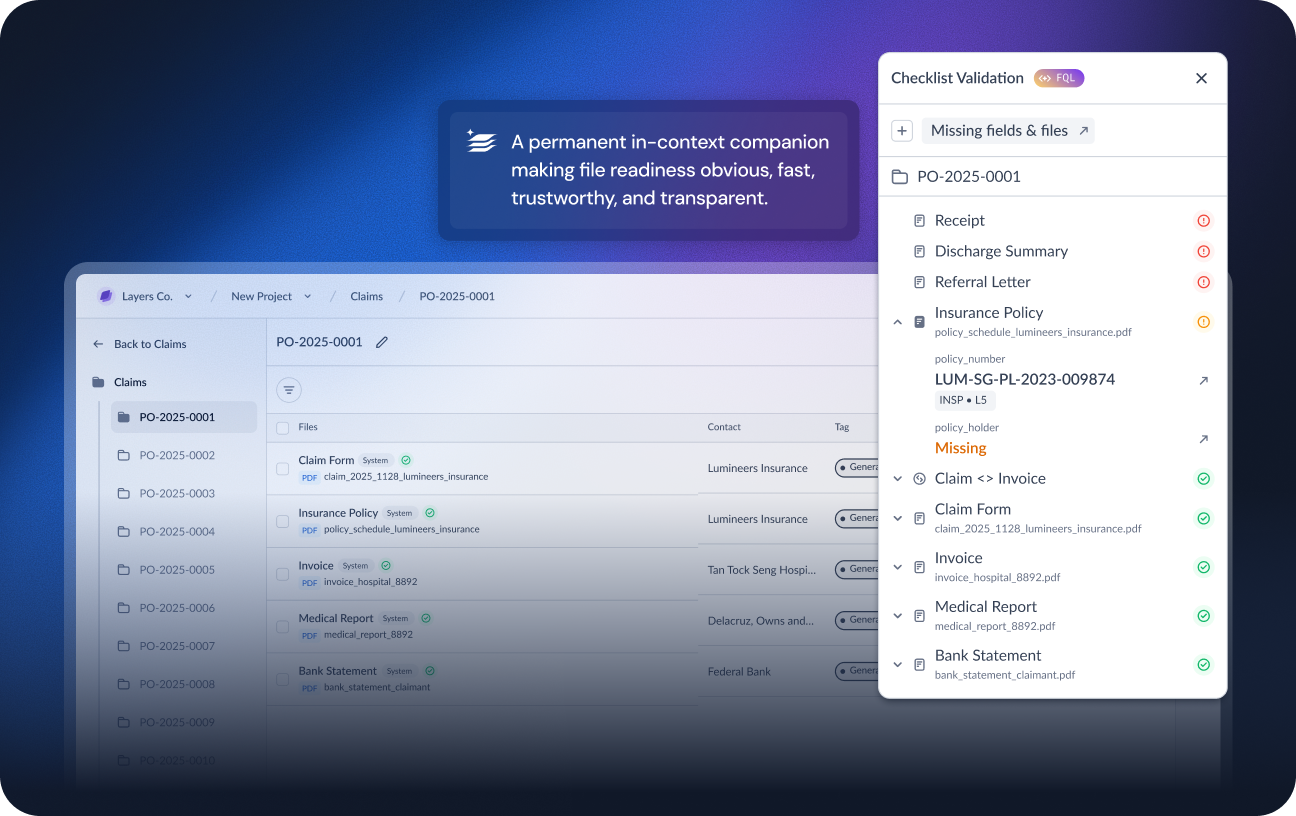Click green check icon for checklist Claim Form
Viewport: 1296px width, 816px height.
coord(1204,518)
